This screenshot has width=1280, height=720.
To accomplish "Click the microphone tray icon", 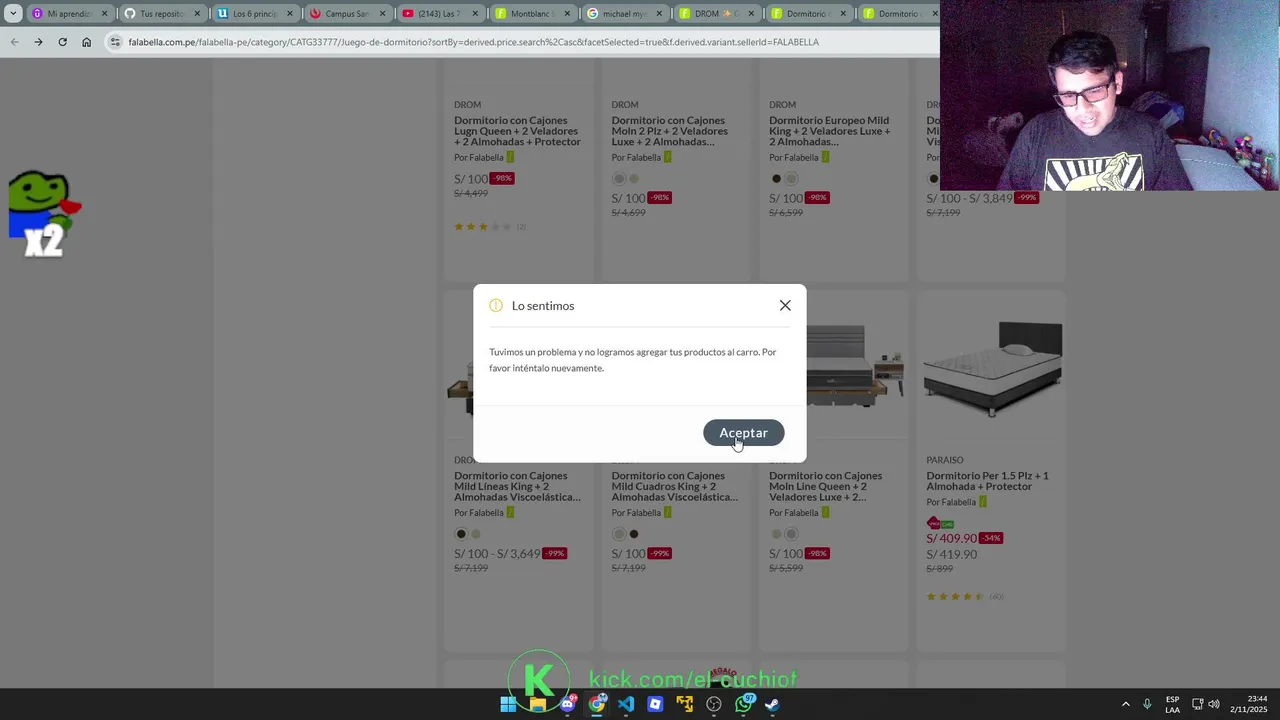I will point(1147,704).
